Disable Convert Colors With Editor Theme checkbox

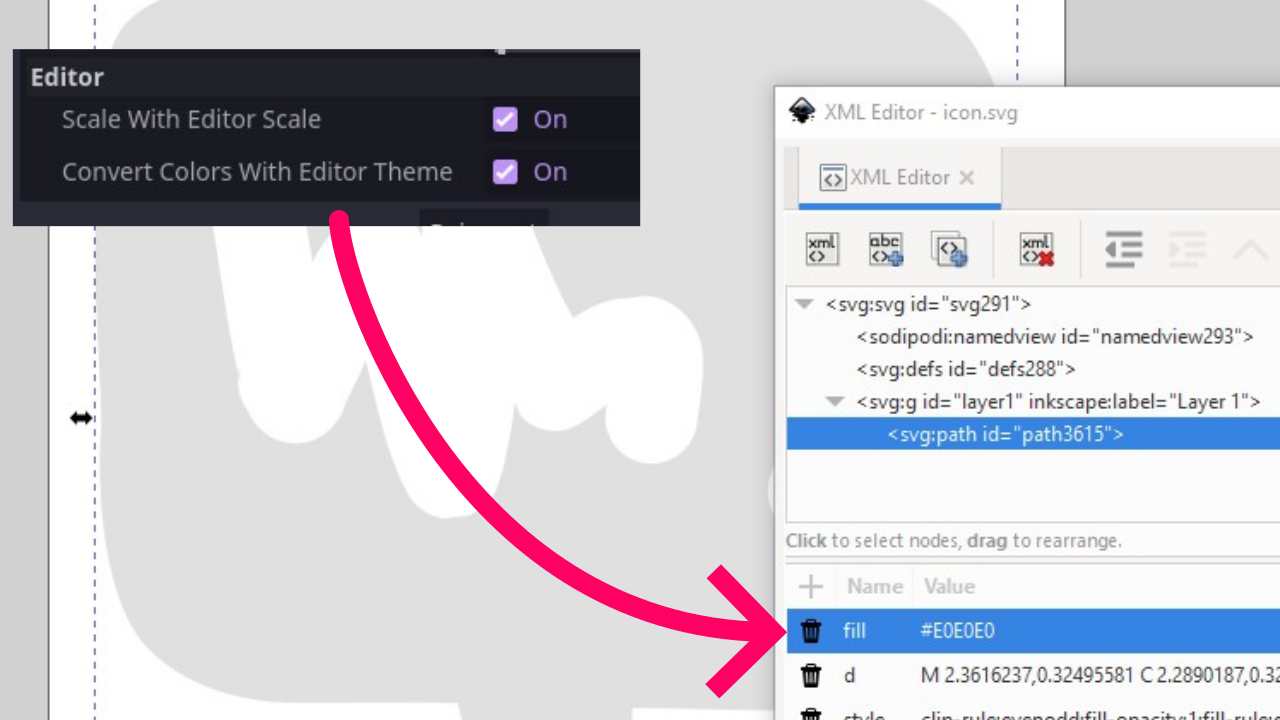pos(505,172)
